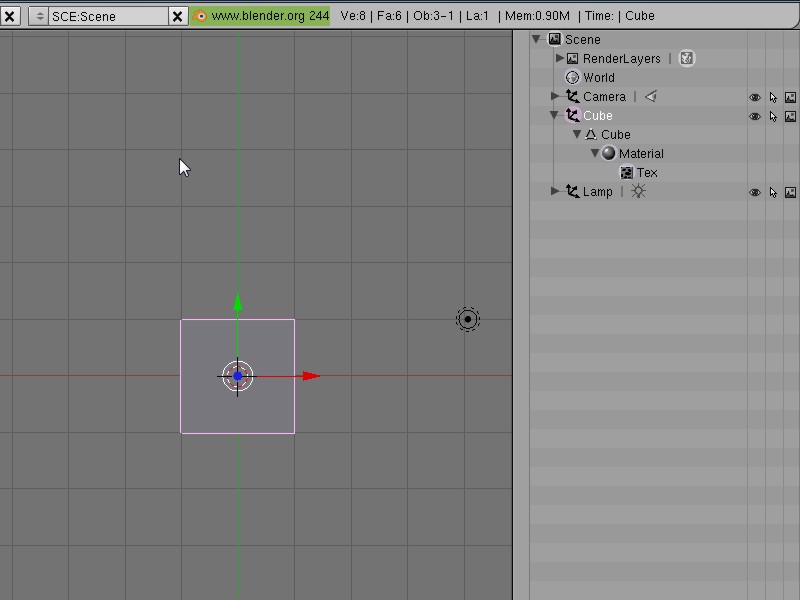This screenshot has height=600, width=800.
Task: Toggle Lamp selectability cursor icon
Action: coord(773,192)
